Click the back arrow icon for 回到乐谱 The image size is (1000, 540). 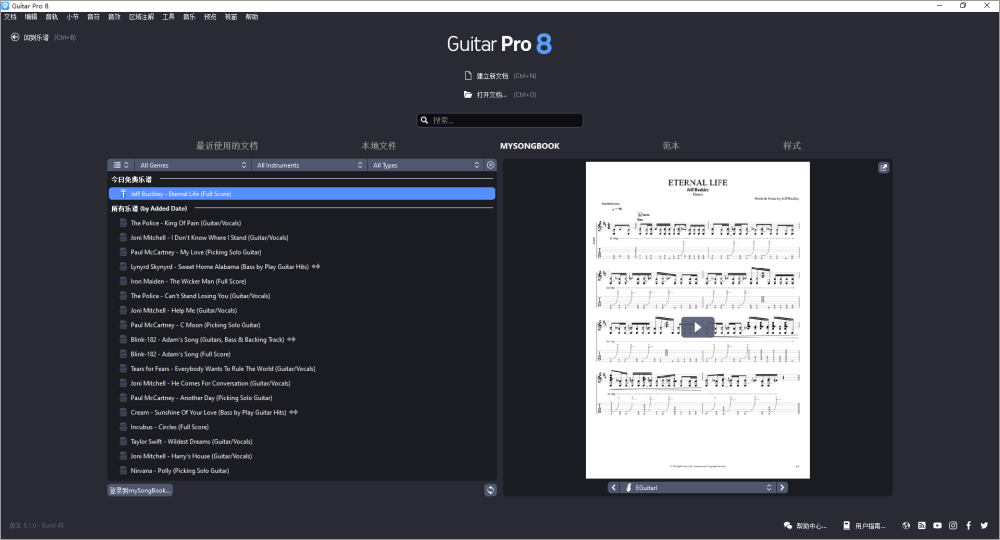pyautogui.click(x=15, y=37)
